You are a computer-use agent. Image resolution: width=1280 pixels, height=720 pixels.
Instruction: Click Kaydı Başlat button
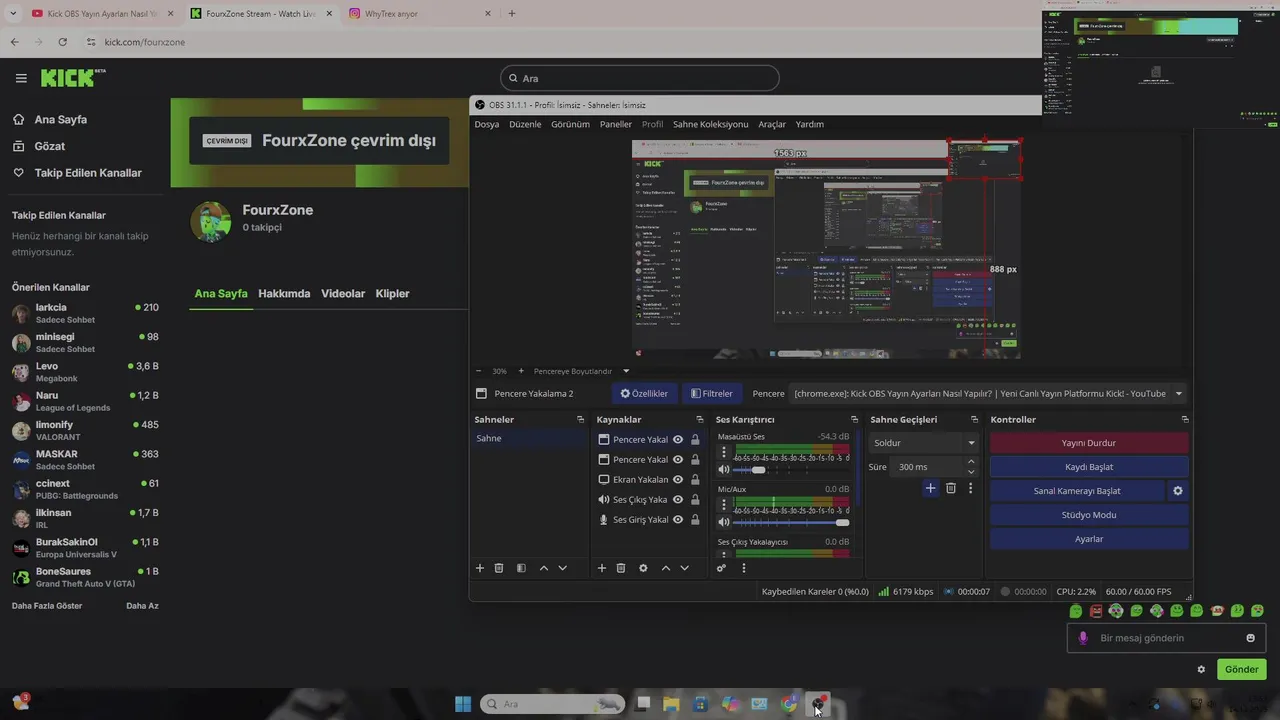1089,467
